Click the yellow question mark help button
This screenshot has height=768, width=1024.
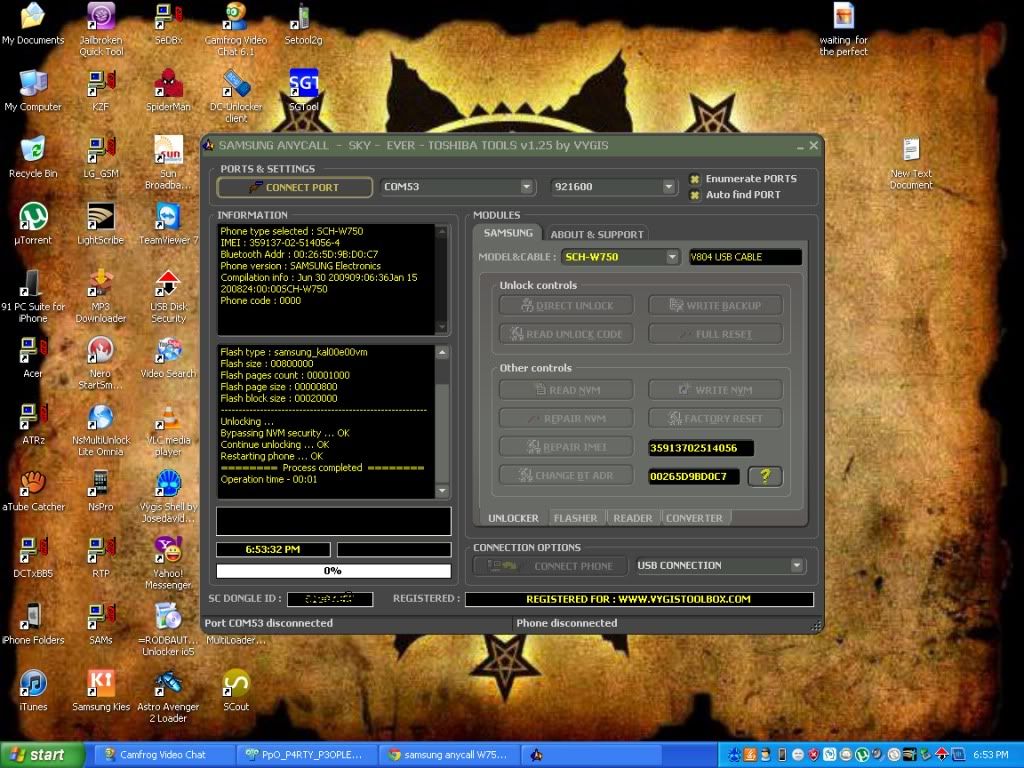coord(765,476)
